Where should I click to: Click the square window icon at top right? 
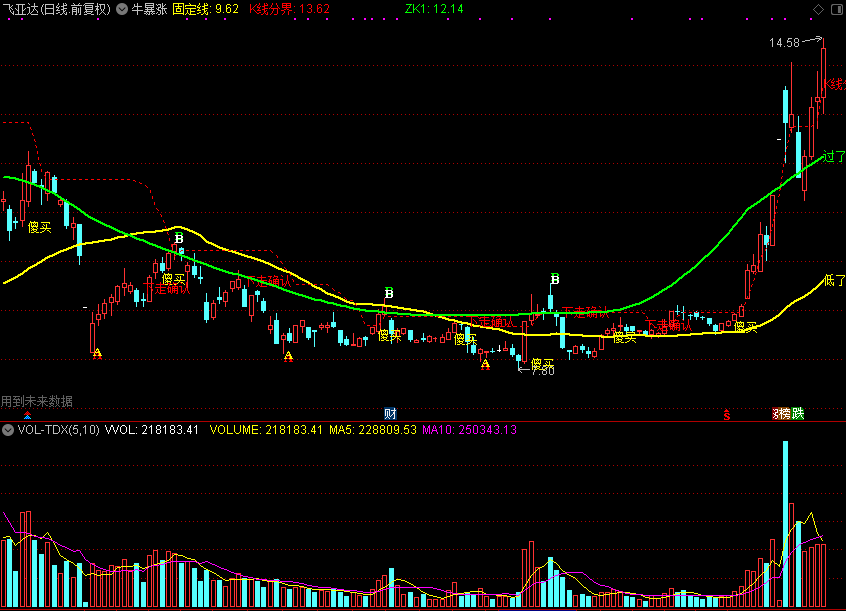(837, 9)
